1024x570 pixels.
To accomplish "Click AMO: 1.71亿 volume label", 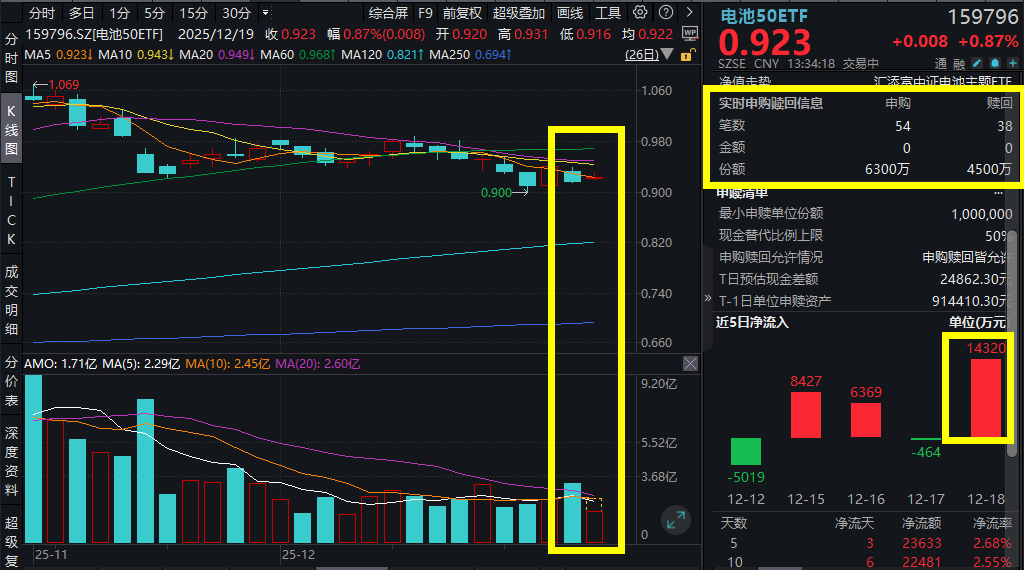I will pos(60,364).
